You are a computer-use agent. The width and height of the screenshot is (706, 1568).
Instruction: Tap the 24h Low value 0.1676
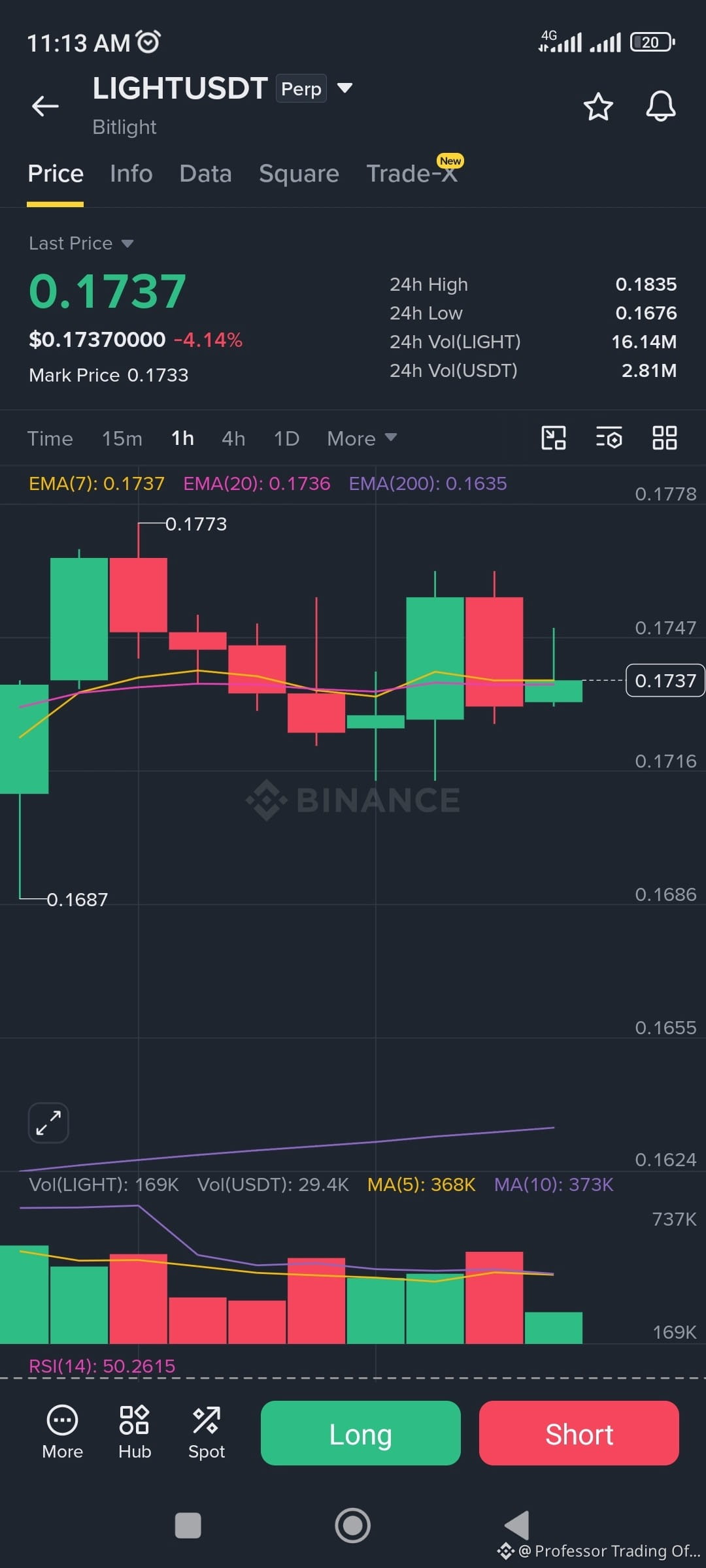(x=646, y=313)
